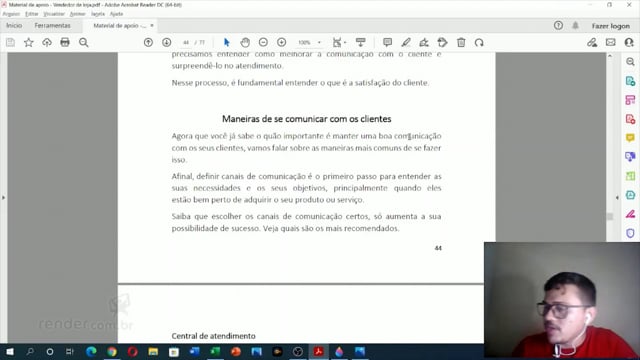
Task: Click the vertical scrollbar thumb
Action: point(610,216)
